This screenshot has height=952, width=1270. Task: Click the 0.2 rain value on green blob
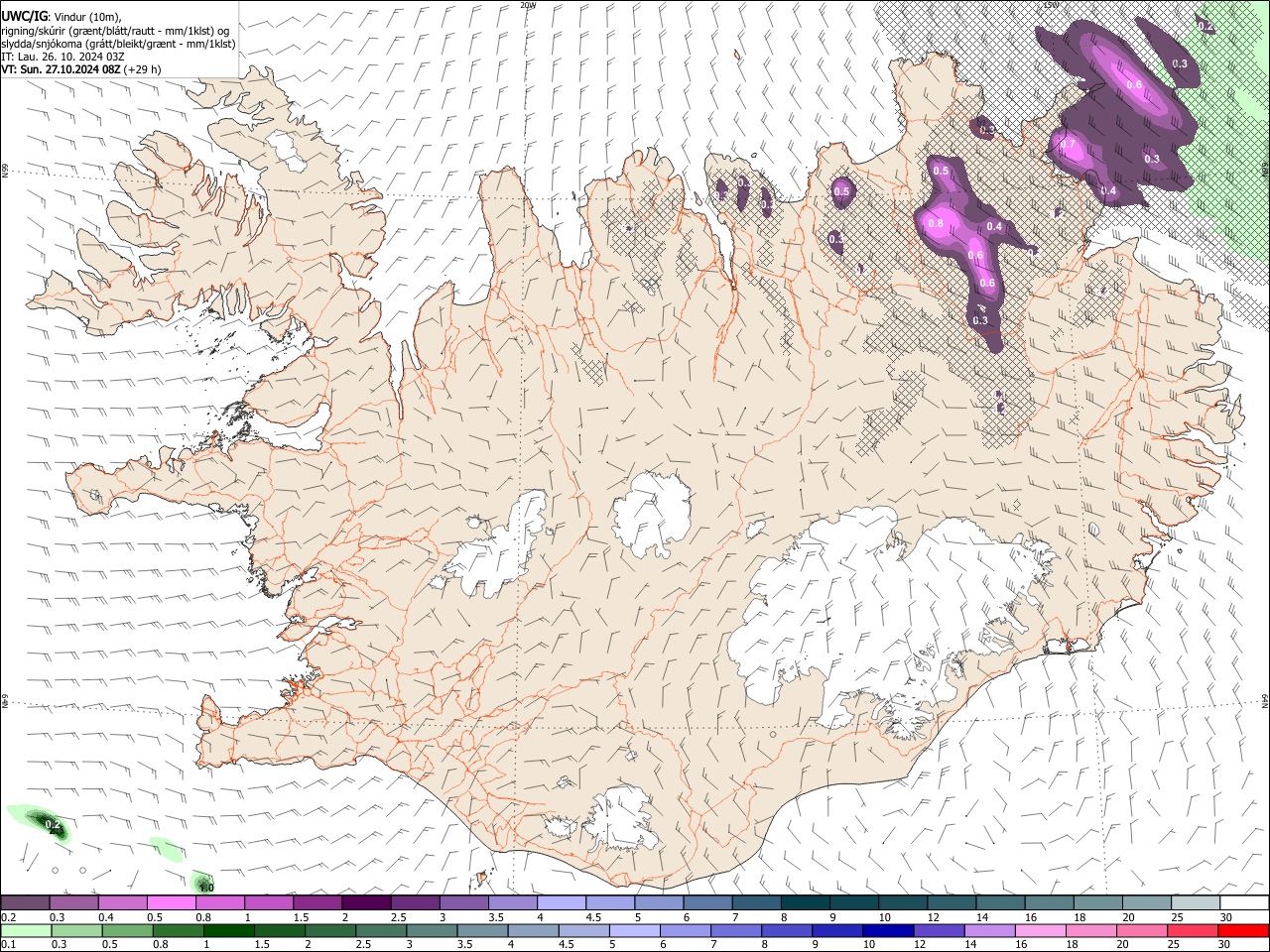point(54,825)
